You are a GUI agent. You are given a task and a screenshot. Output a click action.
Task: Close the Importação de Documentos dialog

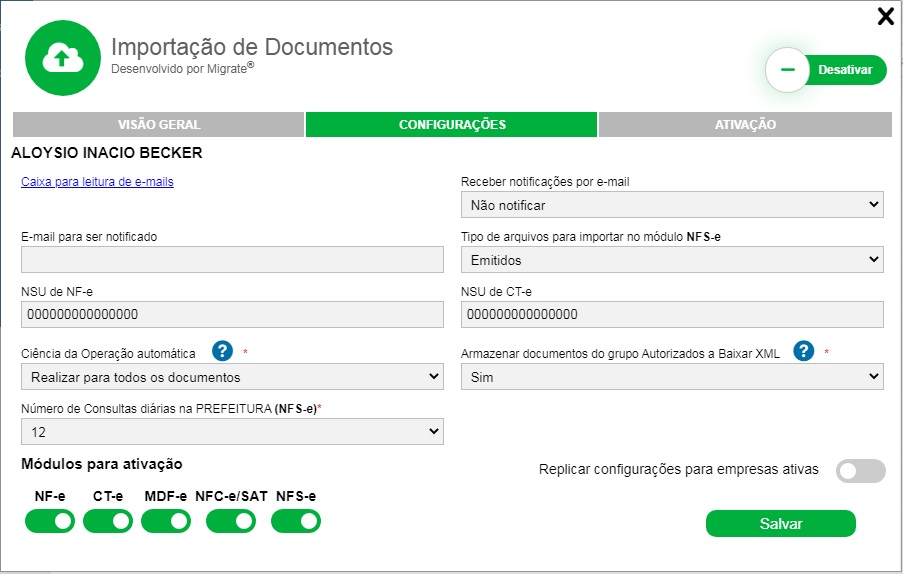(x=885, y=16)
